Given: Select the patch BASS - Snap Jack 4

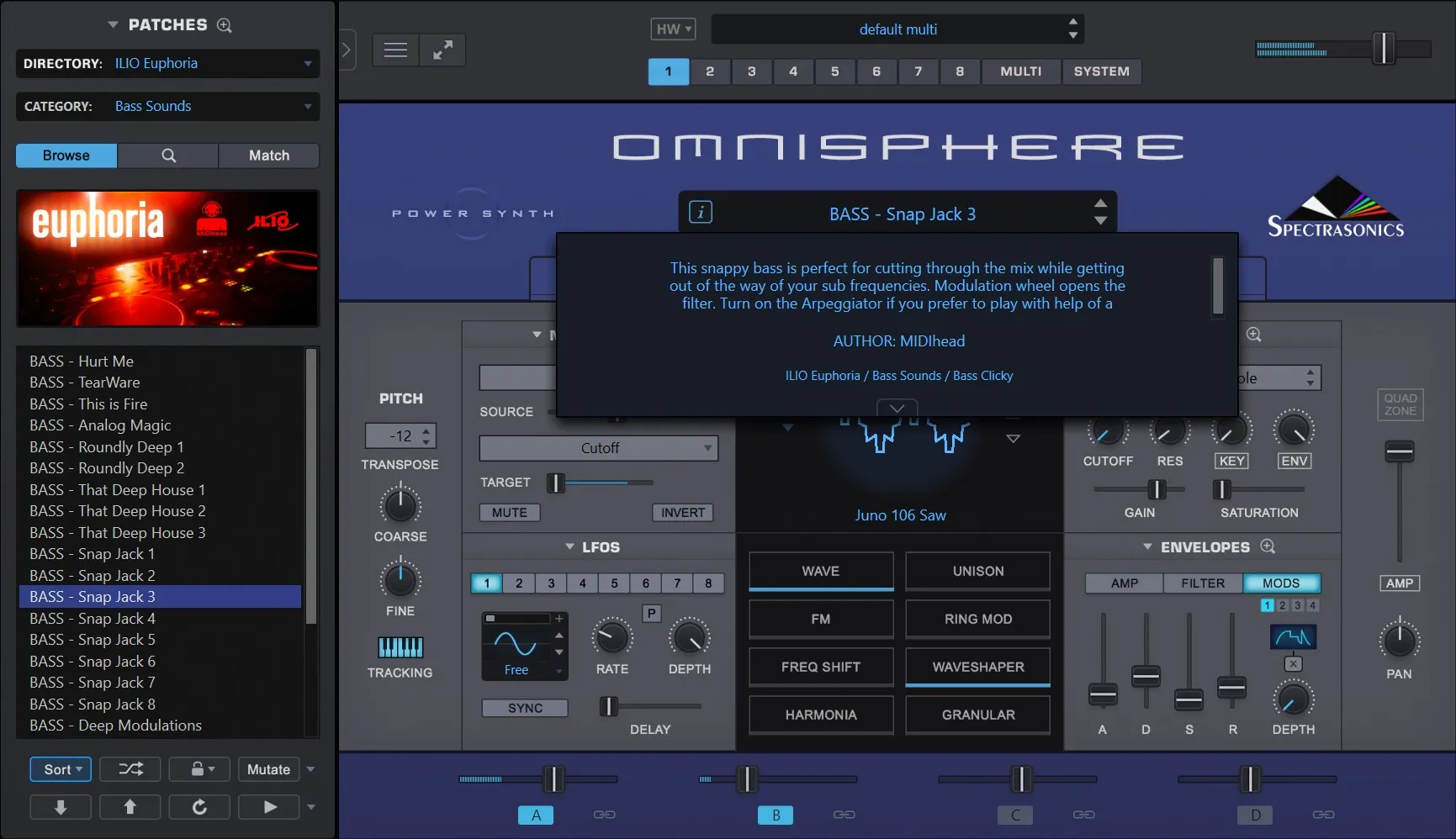Looking at the screenshot, I should pyautogui.click(x=160, y=619).
